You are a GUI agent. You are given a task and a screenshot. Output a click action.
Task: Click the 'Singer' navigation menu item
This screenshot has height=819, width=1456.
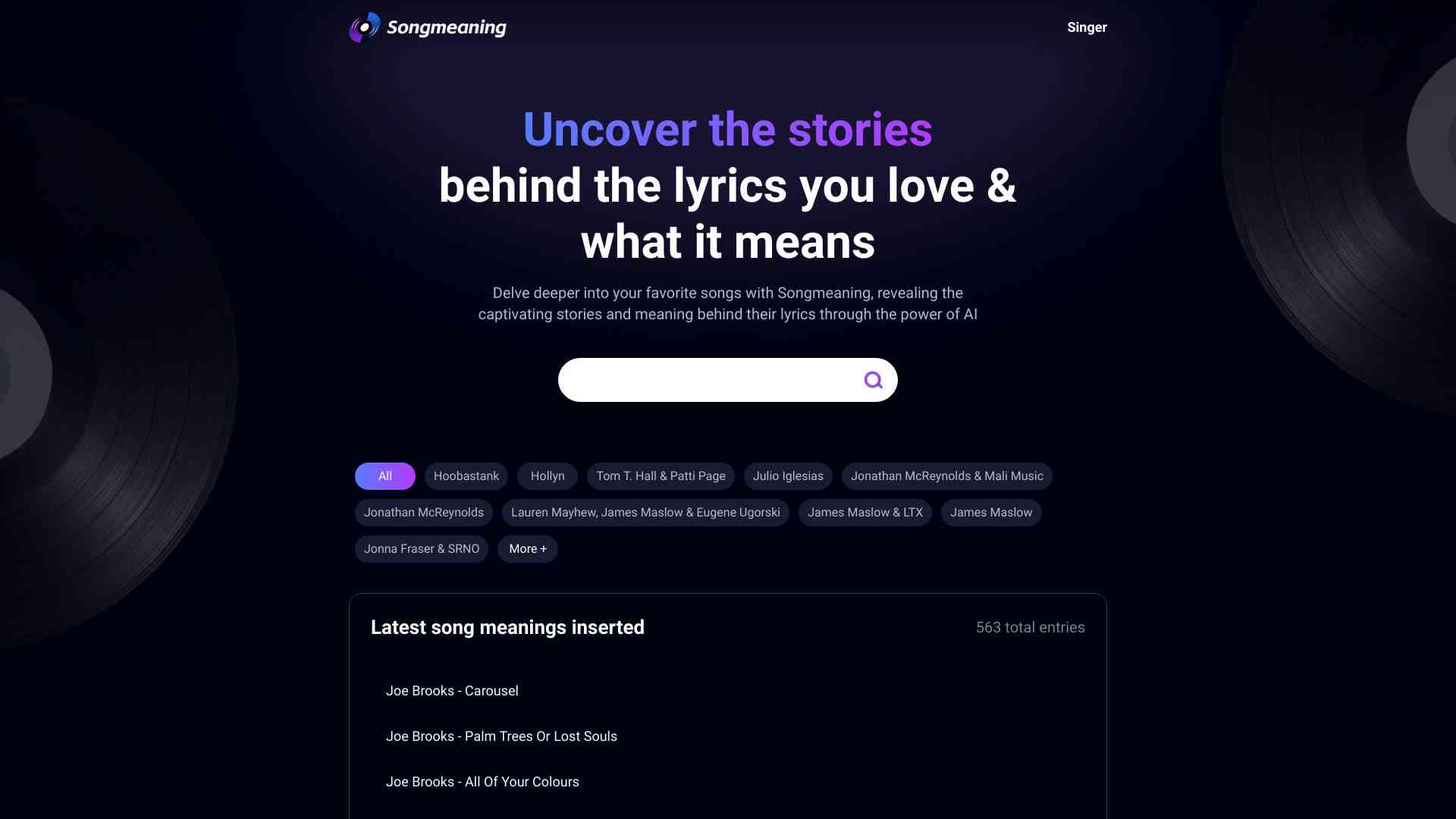(x=1087, y=27)
